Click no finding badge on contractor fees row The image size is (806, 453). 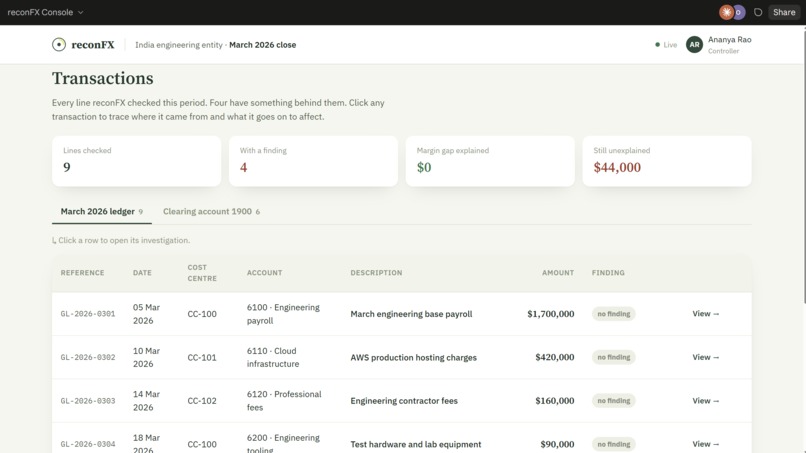pyautogui.click(x=614, y=401)
